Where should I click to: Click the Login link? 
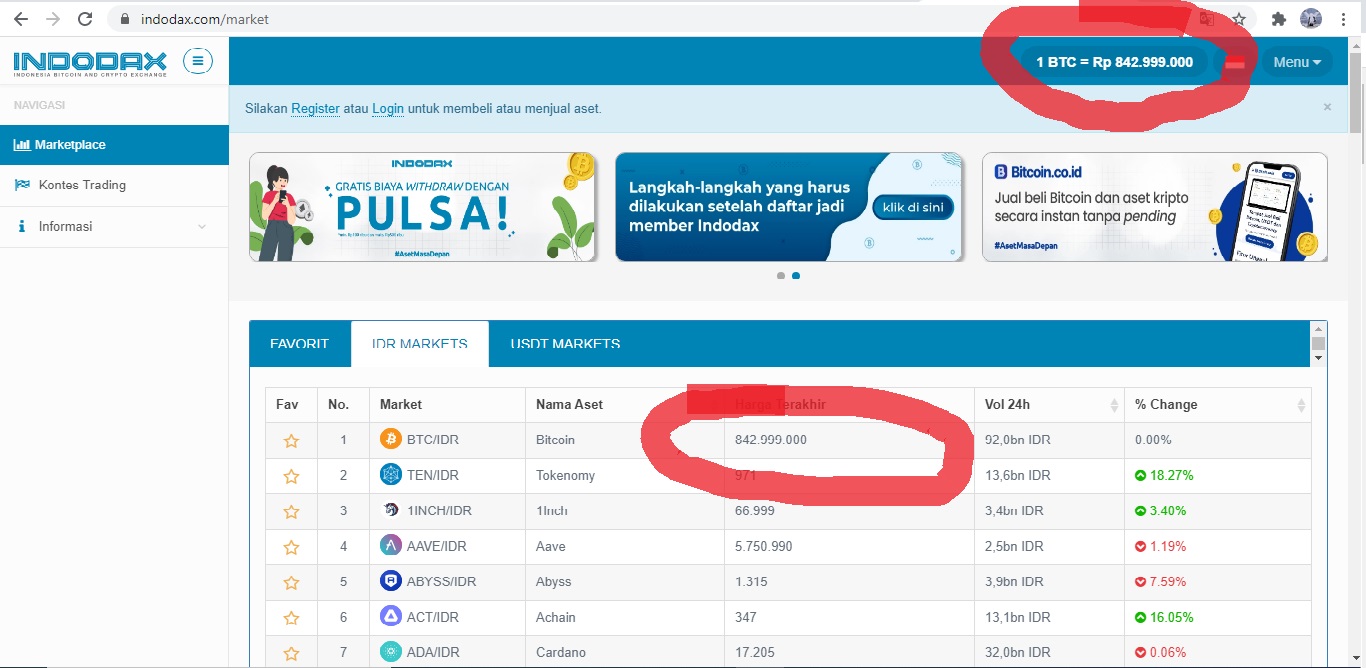pos(388,108)
